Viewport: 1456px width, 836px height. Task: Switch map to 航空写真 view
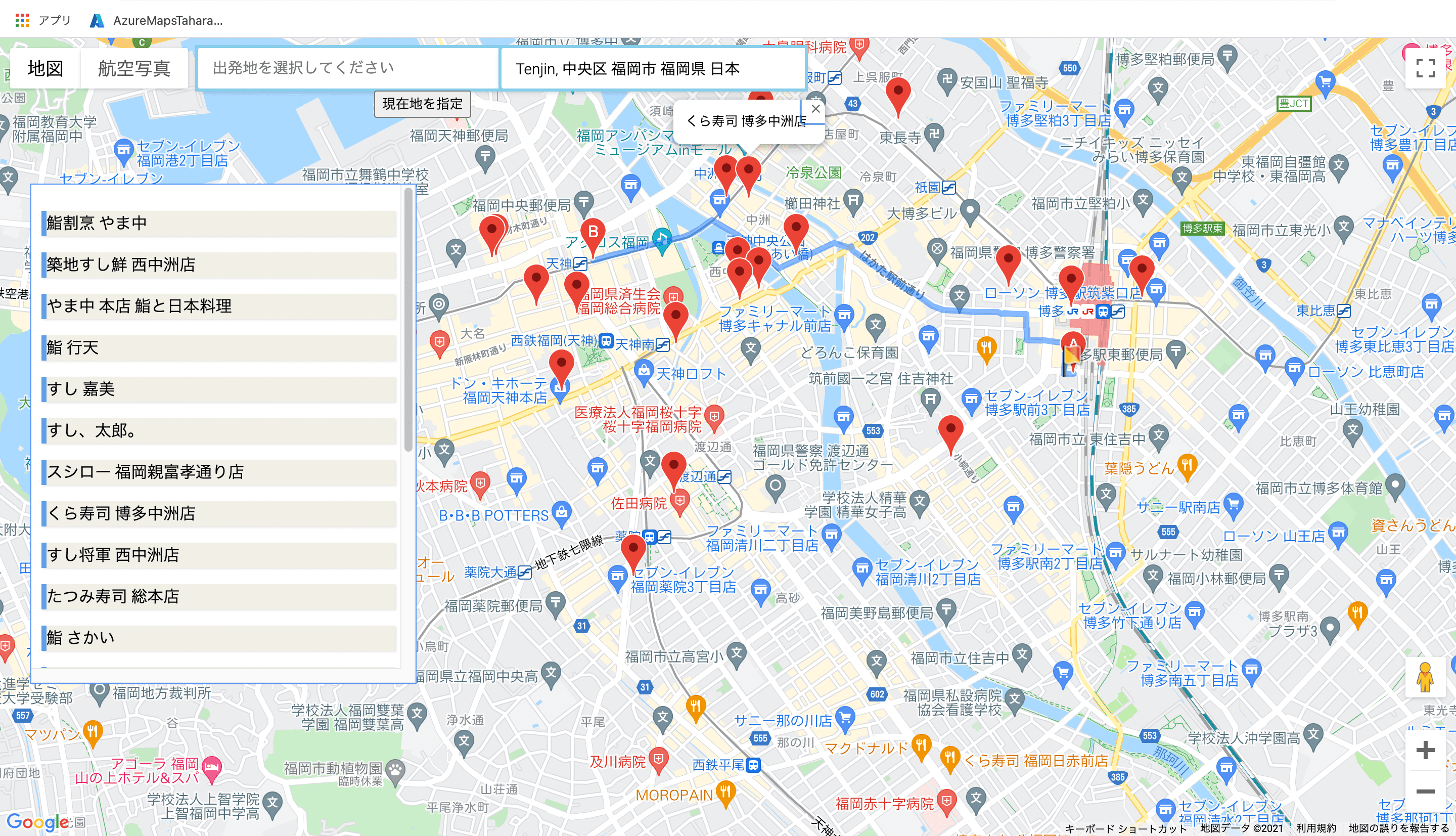134,68
